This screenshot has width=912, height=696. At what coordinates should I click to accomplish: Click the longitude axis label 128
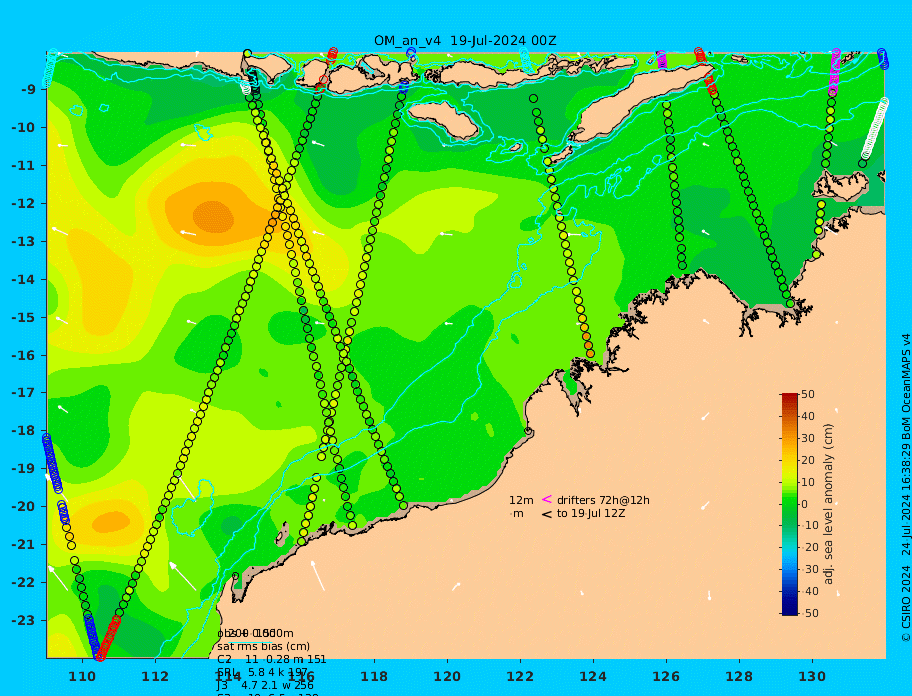739,677
